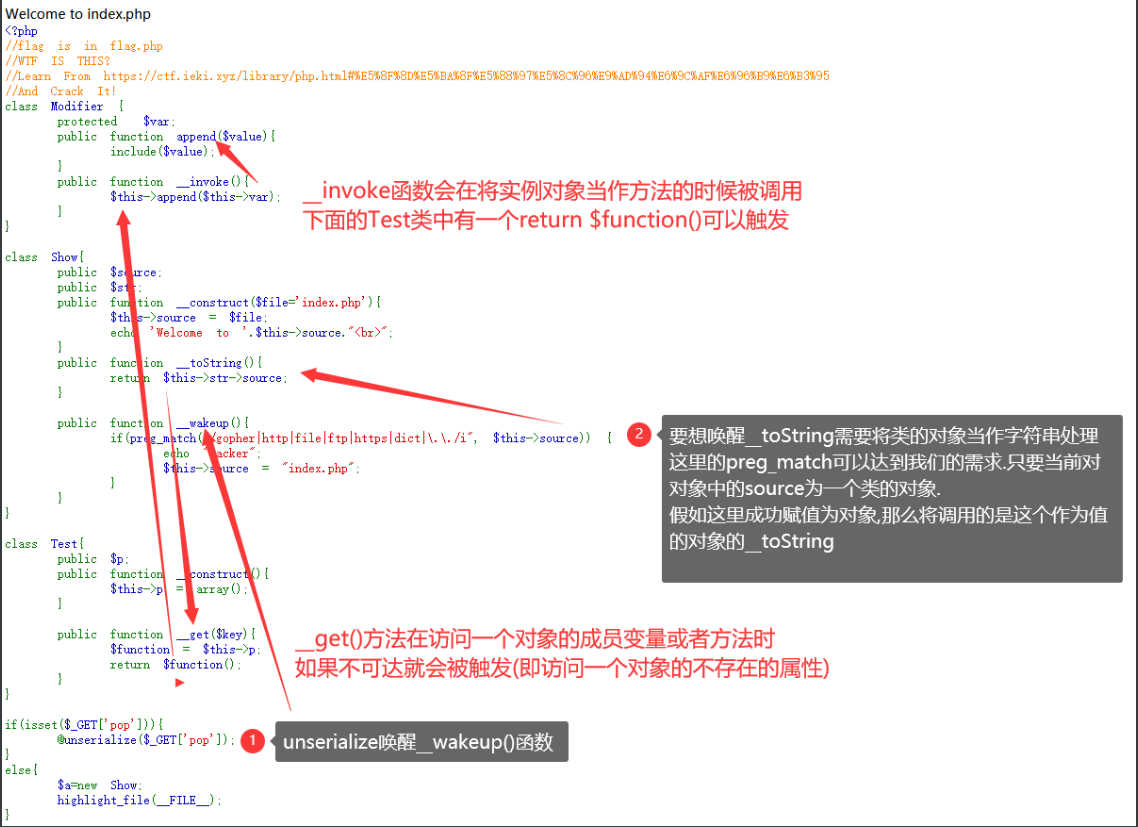The width and height of the screenshot is (1138, 827).
Task: Click the highlight_file(__FILE__) statement
Action: tap(140, 800)
